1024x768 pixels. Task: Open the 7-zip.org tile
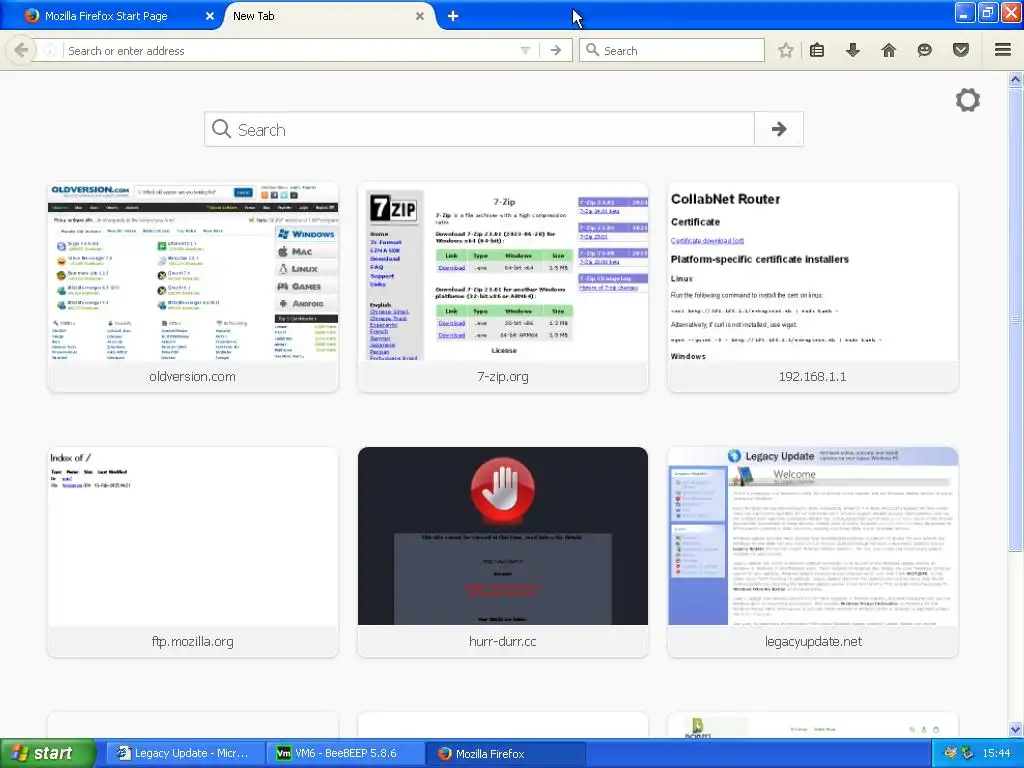(x=503, y=287)
